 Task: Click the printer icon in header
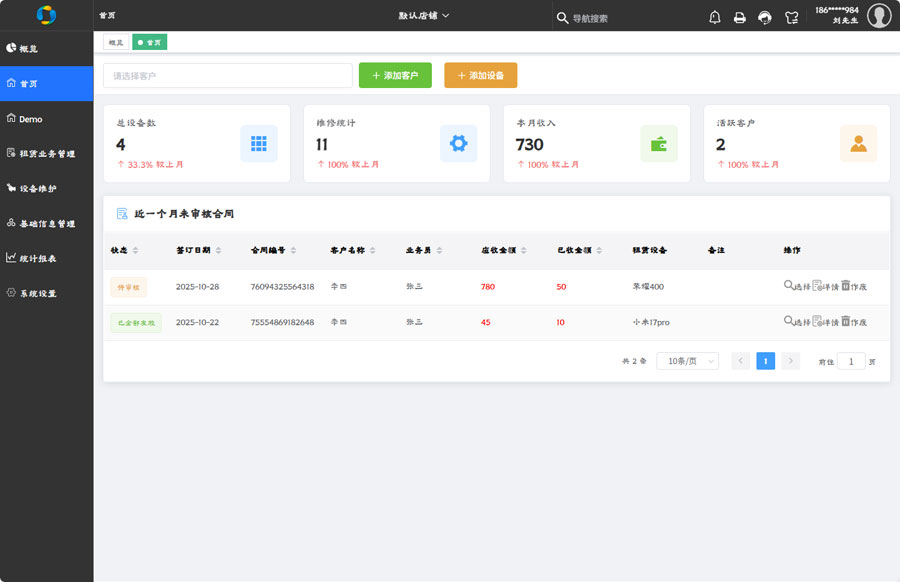(x=740, y=17)
